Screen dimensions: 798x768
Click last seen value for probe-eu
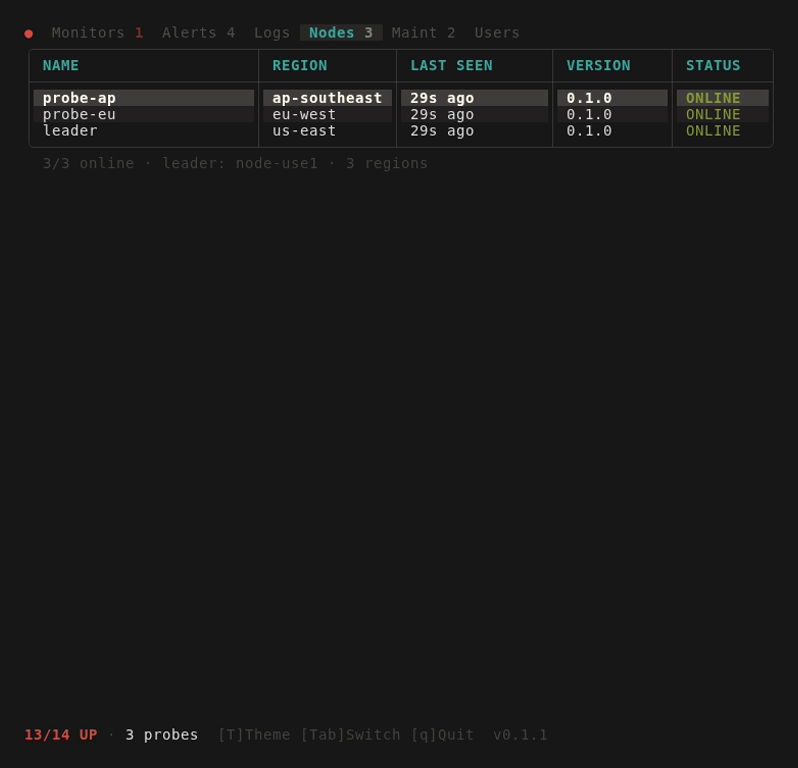pos(442,115)
